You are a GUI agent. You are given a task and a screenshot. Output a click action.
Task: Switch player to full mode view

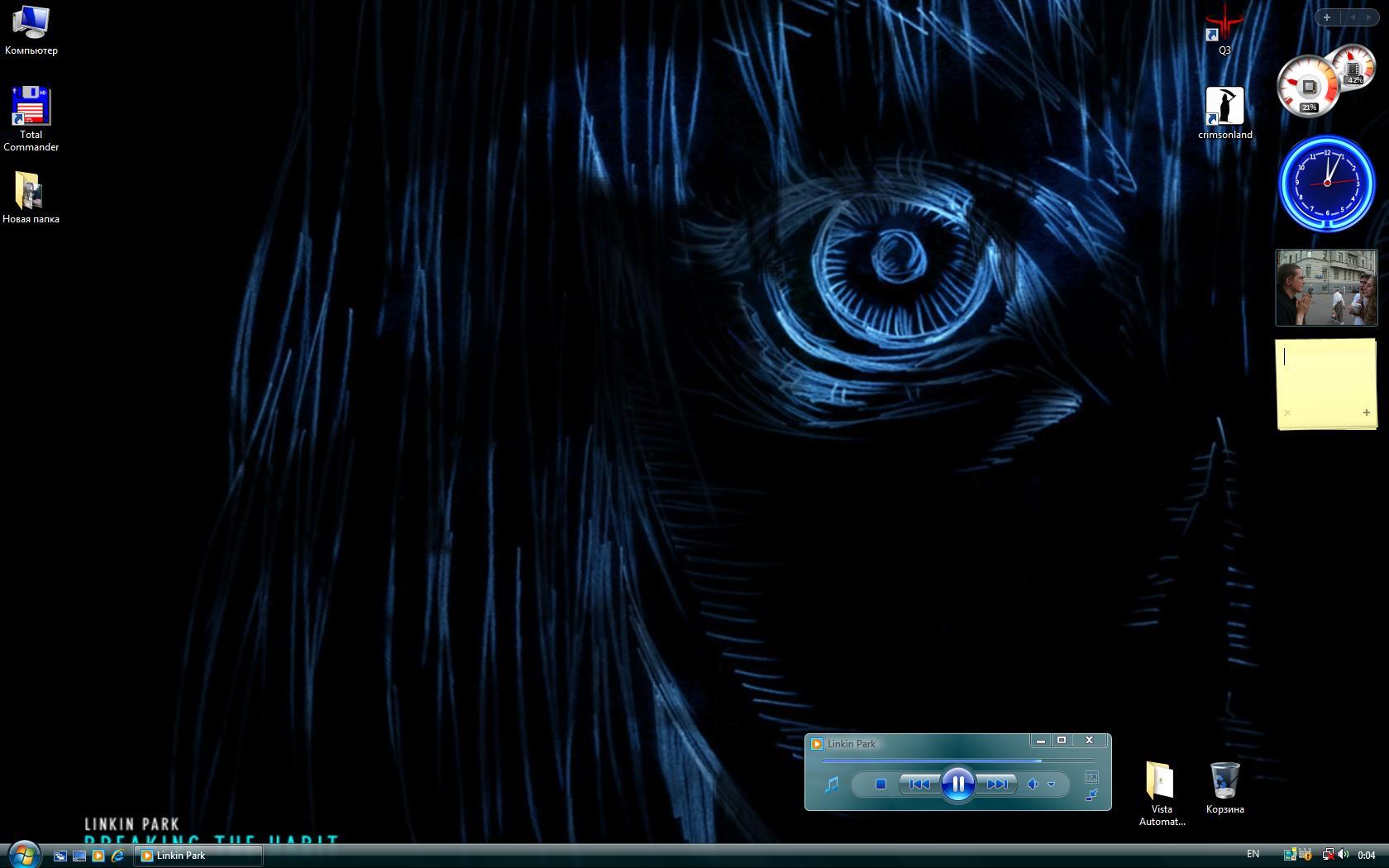(1091, 777)
